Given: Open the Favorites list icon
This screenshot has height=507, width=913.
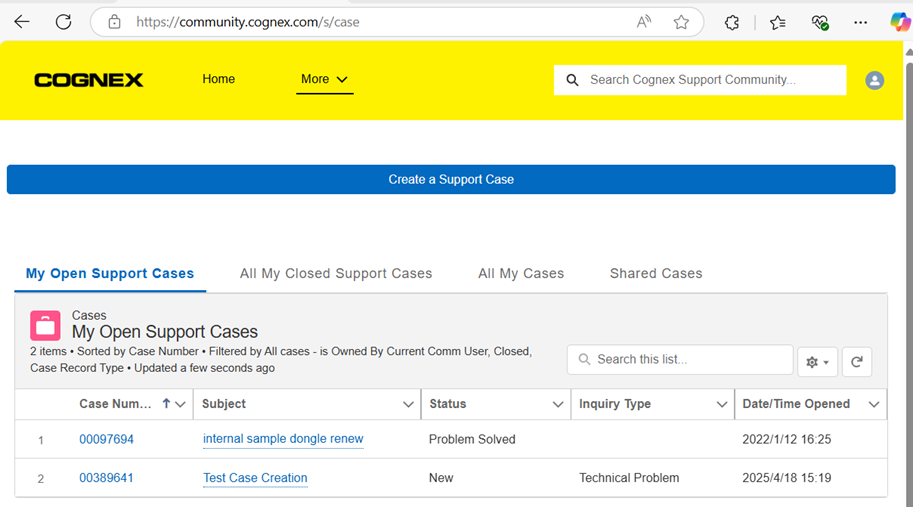Looking at the screenshot, I should [x=777, y=23].
